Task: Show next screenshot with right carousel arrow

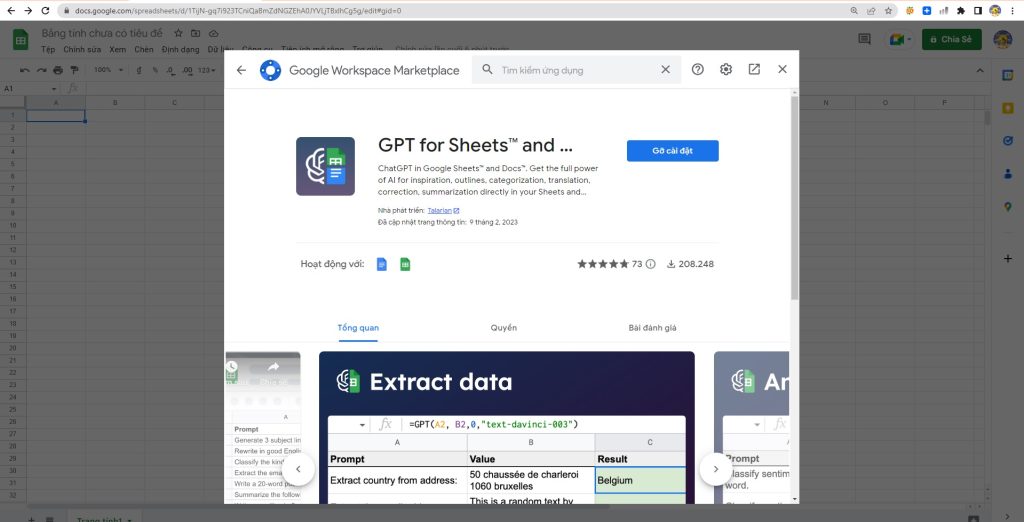Action: [x=716, y=469]
